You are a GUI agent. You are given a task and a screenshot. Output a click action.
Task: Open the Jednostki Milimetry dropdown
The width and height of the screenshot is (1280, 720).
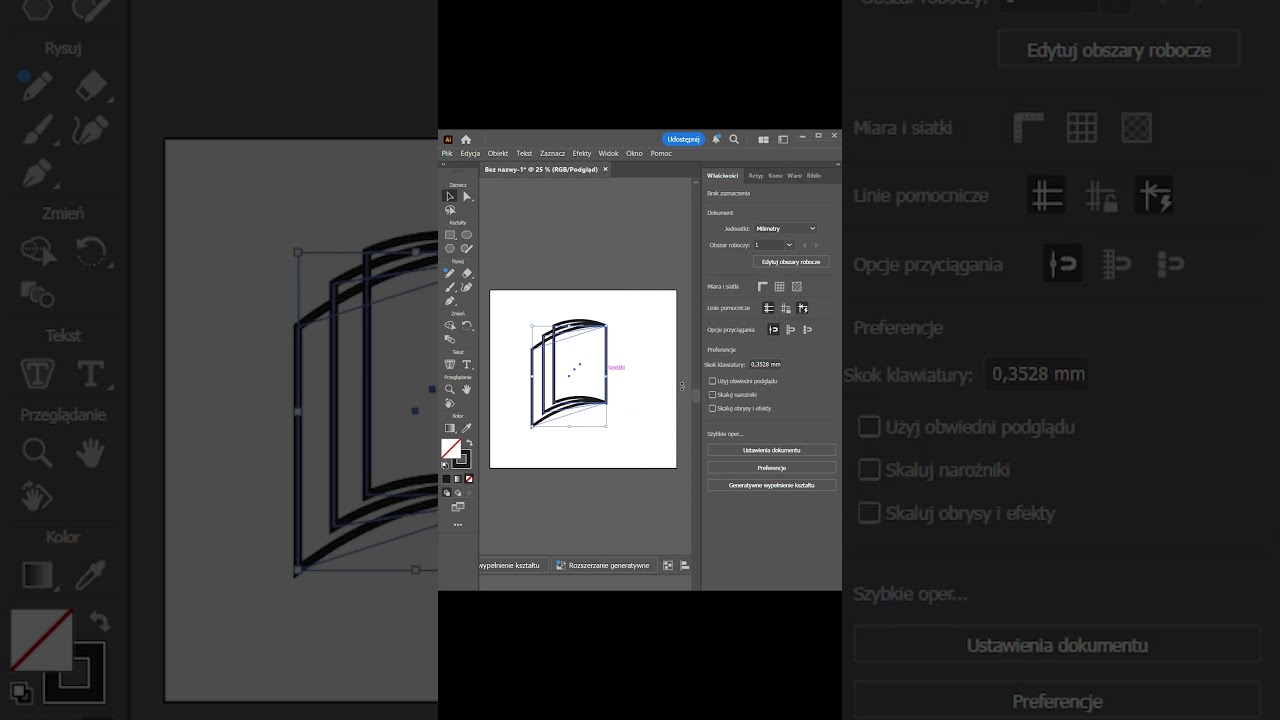point(785,228)
